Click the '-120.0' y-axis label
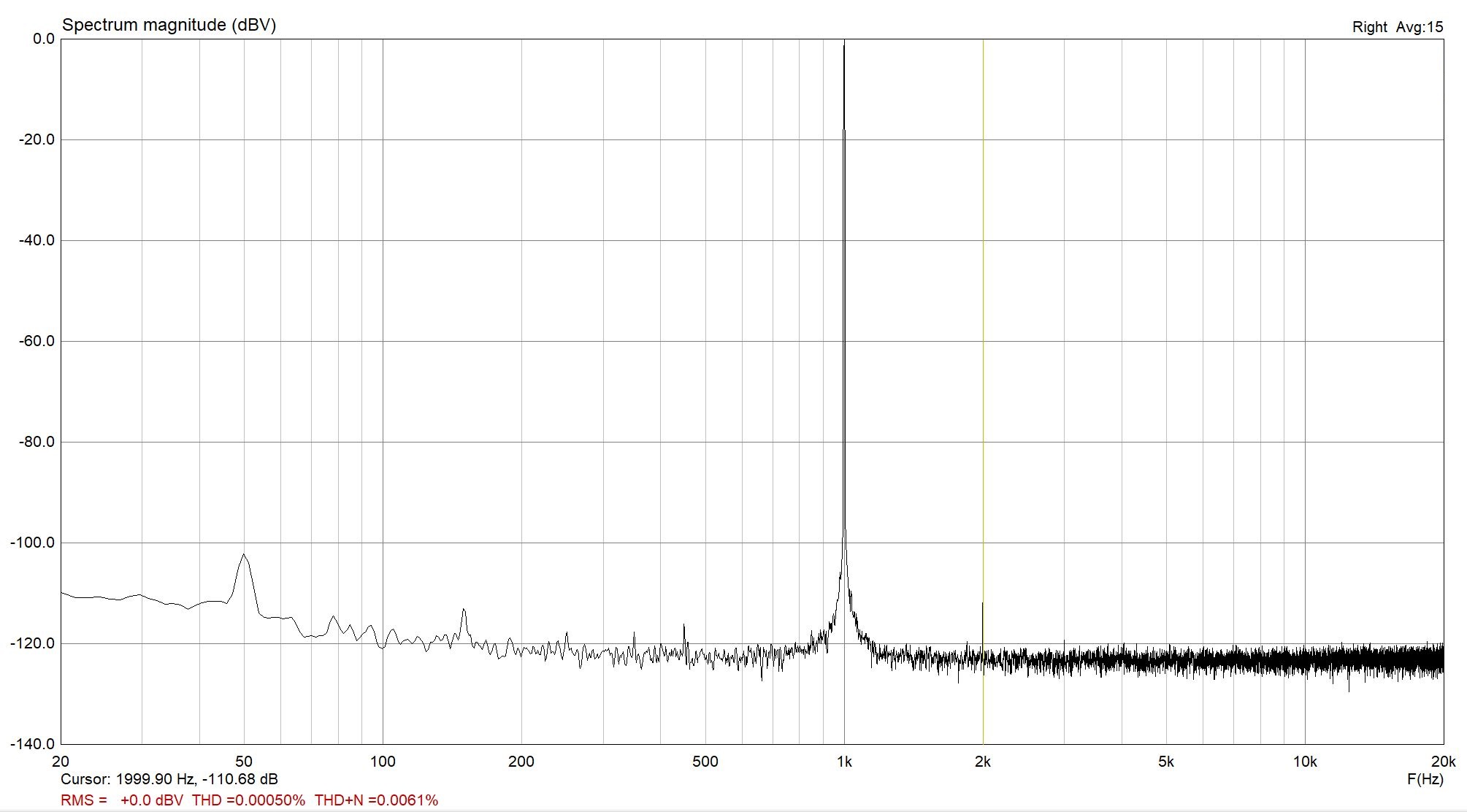 coord(32,643)
